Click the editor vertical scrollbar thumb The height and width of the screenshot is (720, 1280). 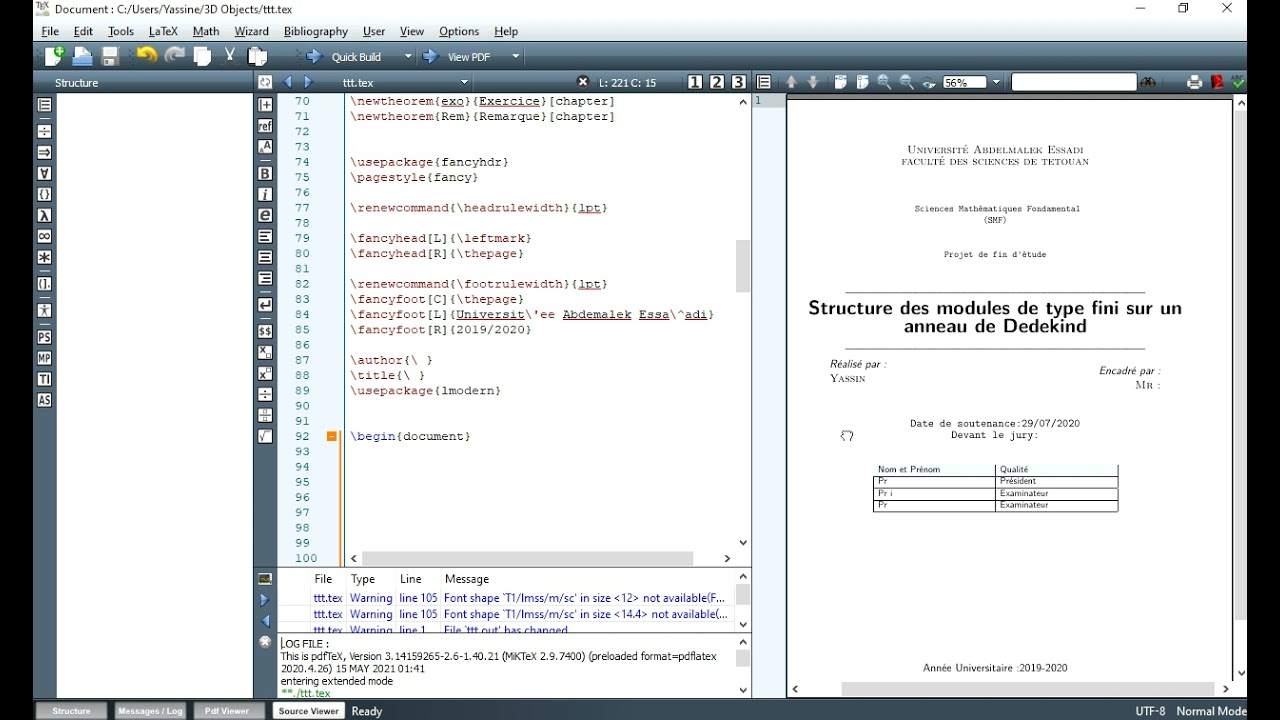(743, 266)
